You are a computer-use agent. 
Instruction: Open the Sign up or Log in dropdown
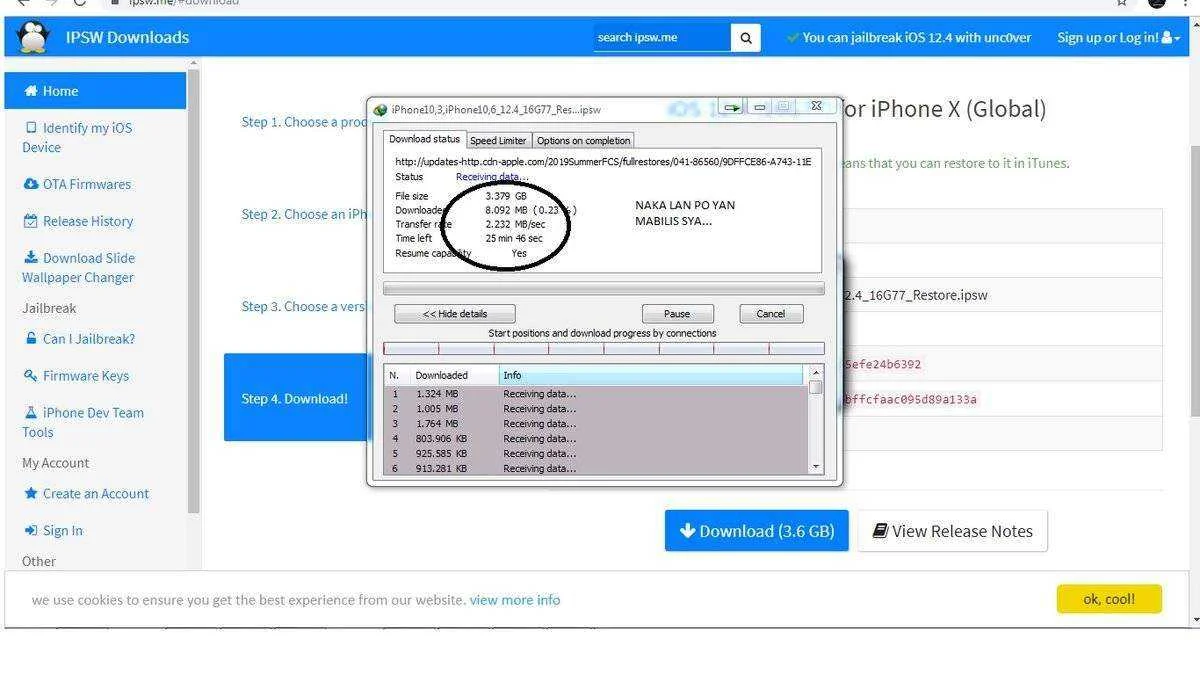1119,38
